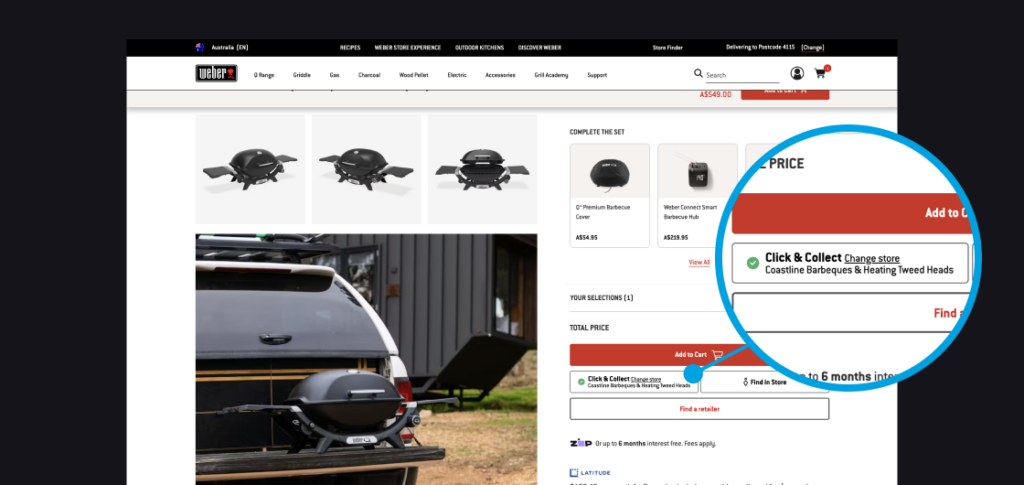Select the Click & Collect option
1024x485 pixels.
pos(633,382)
